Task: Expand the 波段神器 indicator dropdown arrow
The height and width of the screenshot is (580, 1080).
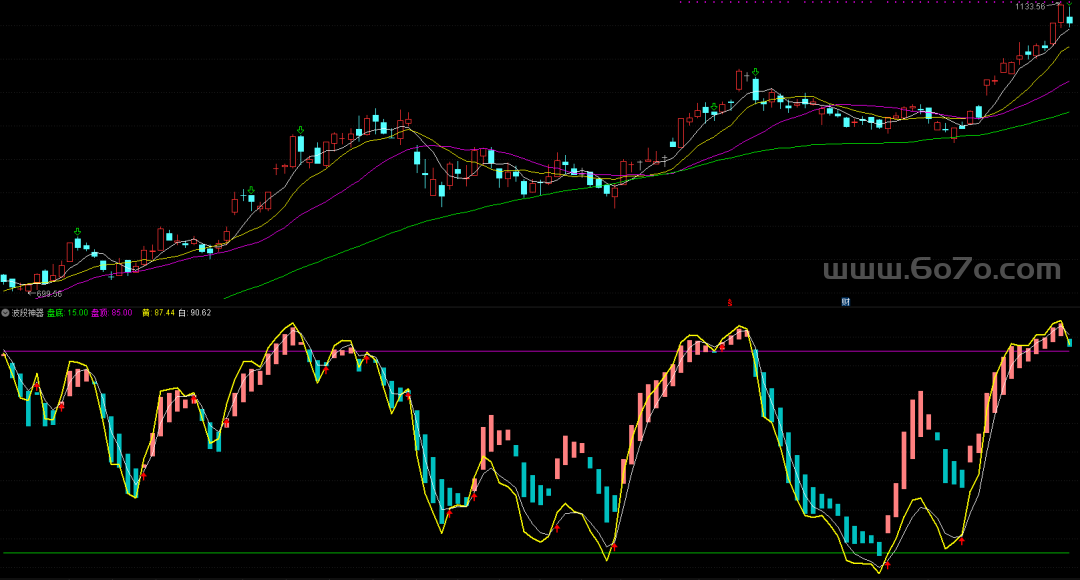Action: point(5,313)
